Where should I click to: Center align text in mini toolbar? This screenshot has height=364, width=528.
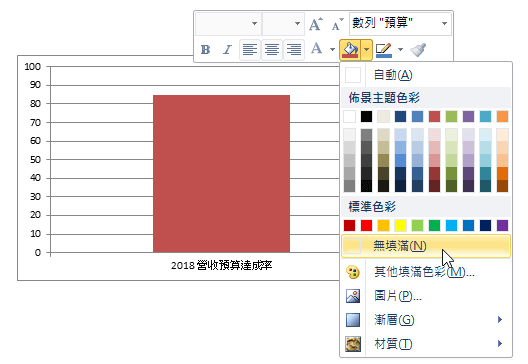point(272,50)
